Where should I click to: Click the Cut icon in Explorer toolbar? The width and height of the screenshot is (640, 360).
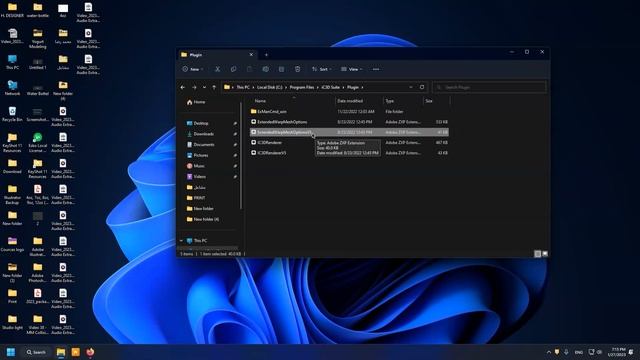pos(218,69)
